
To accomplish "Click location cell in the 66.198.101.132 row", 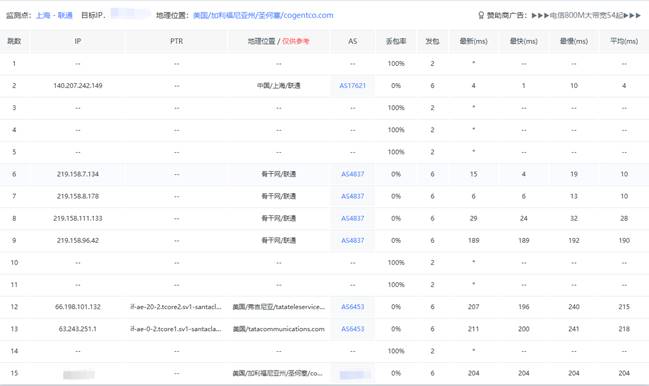I will pyautogui.click(x=279, y=307).
